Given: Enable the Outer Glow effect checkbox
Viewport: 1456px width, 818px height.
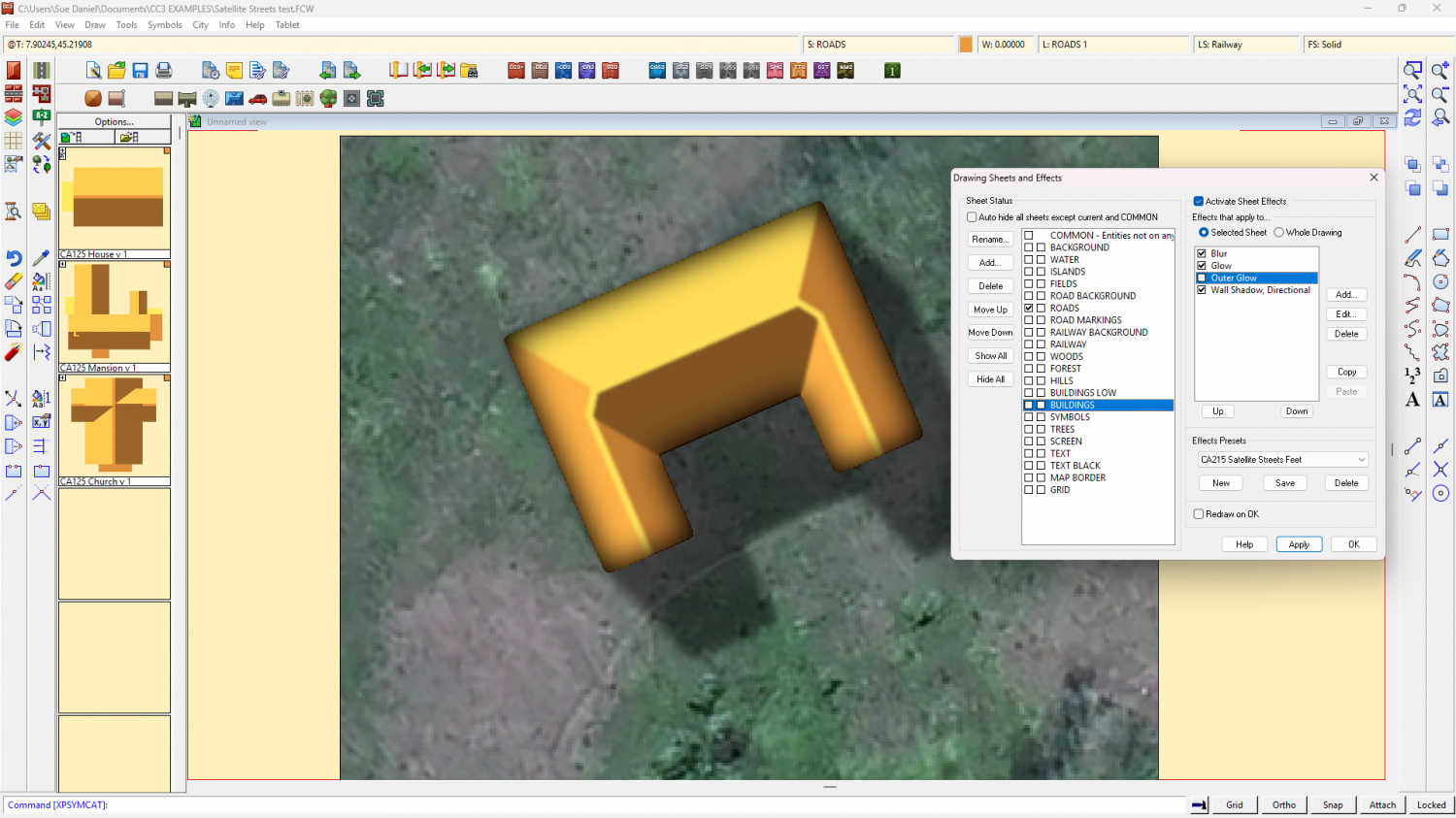Looking at the screenshot, I should tap(1202, 278).
